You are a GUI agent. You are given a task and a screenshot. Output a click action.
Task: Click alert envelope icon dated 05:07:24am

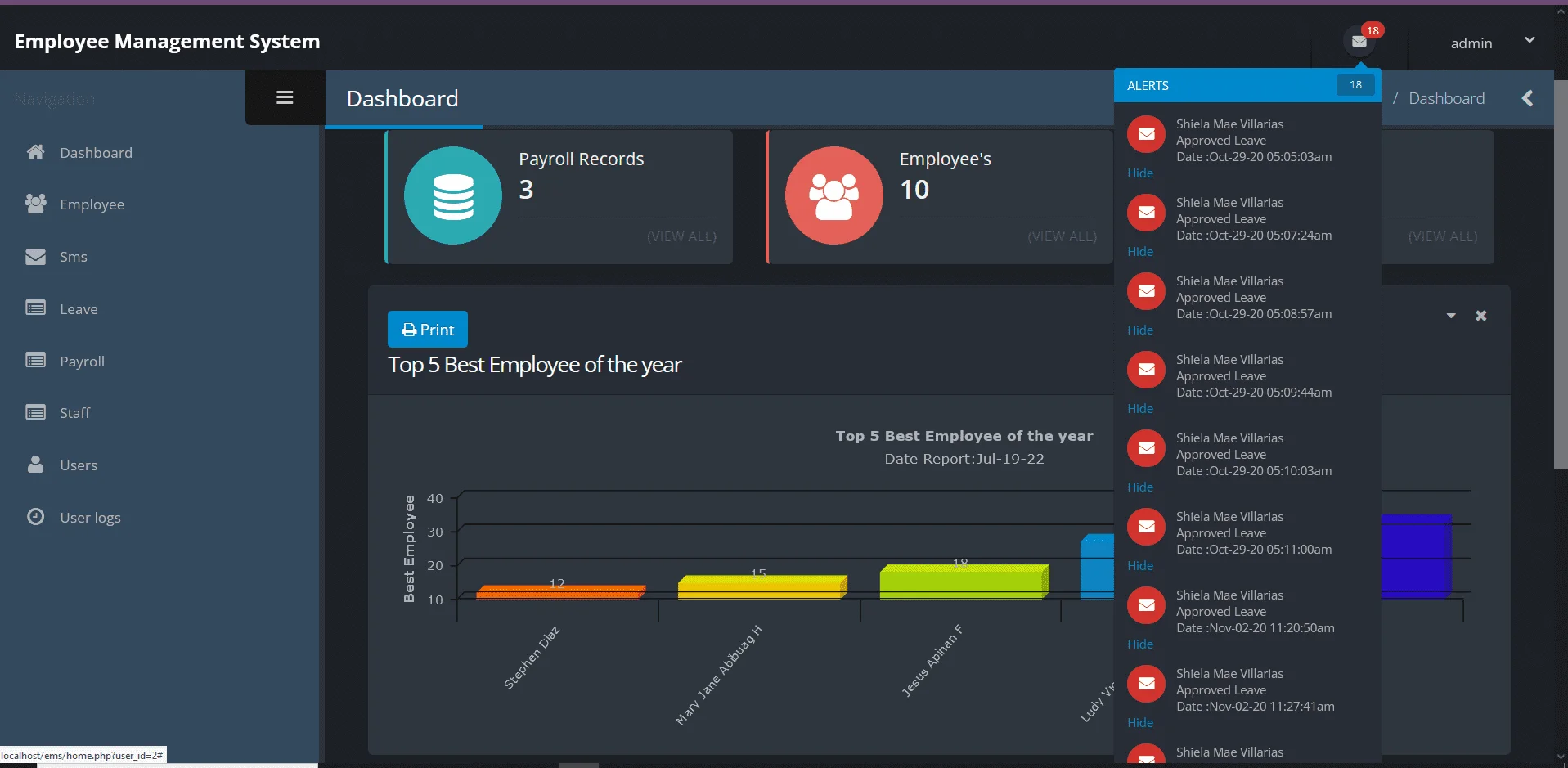[x=1146, y=213]
